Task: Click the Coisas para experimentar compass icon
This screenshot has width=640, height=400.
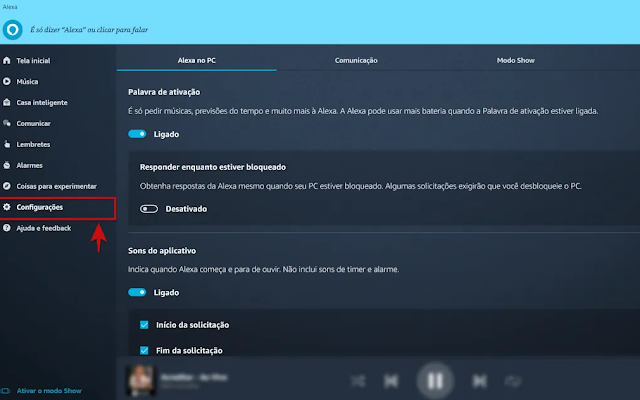Action: pyautogui.click(x=7, y=186)
